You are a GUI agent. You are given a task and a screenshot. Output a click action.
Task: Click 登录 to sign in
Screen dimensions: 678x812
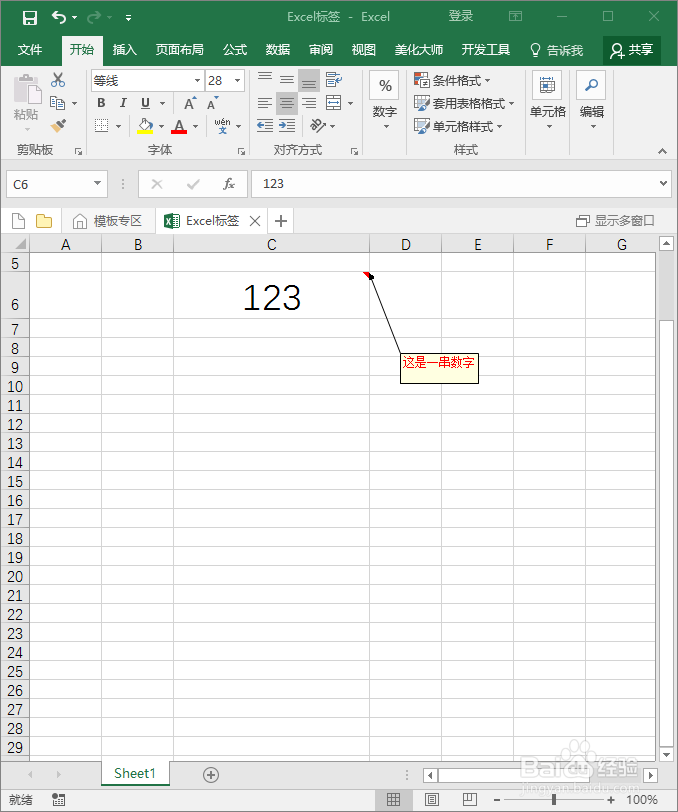(461, 16)
